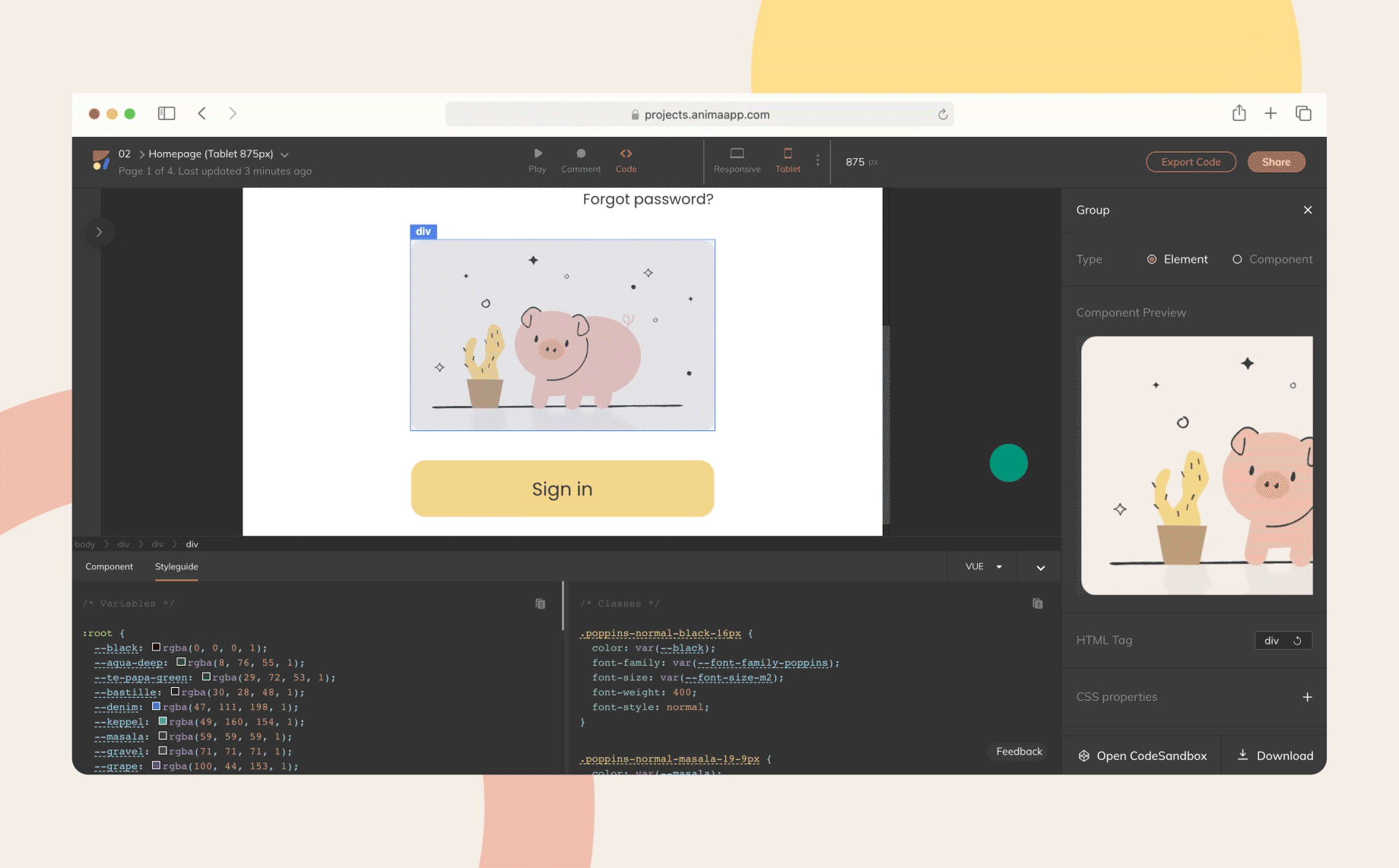
Task: Copy the Variables code block
Action: click(x=540, y=604)
